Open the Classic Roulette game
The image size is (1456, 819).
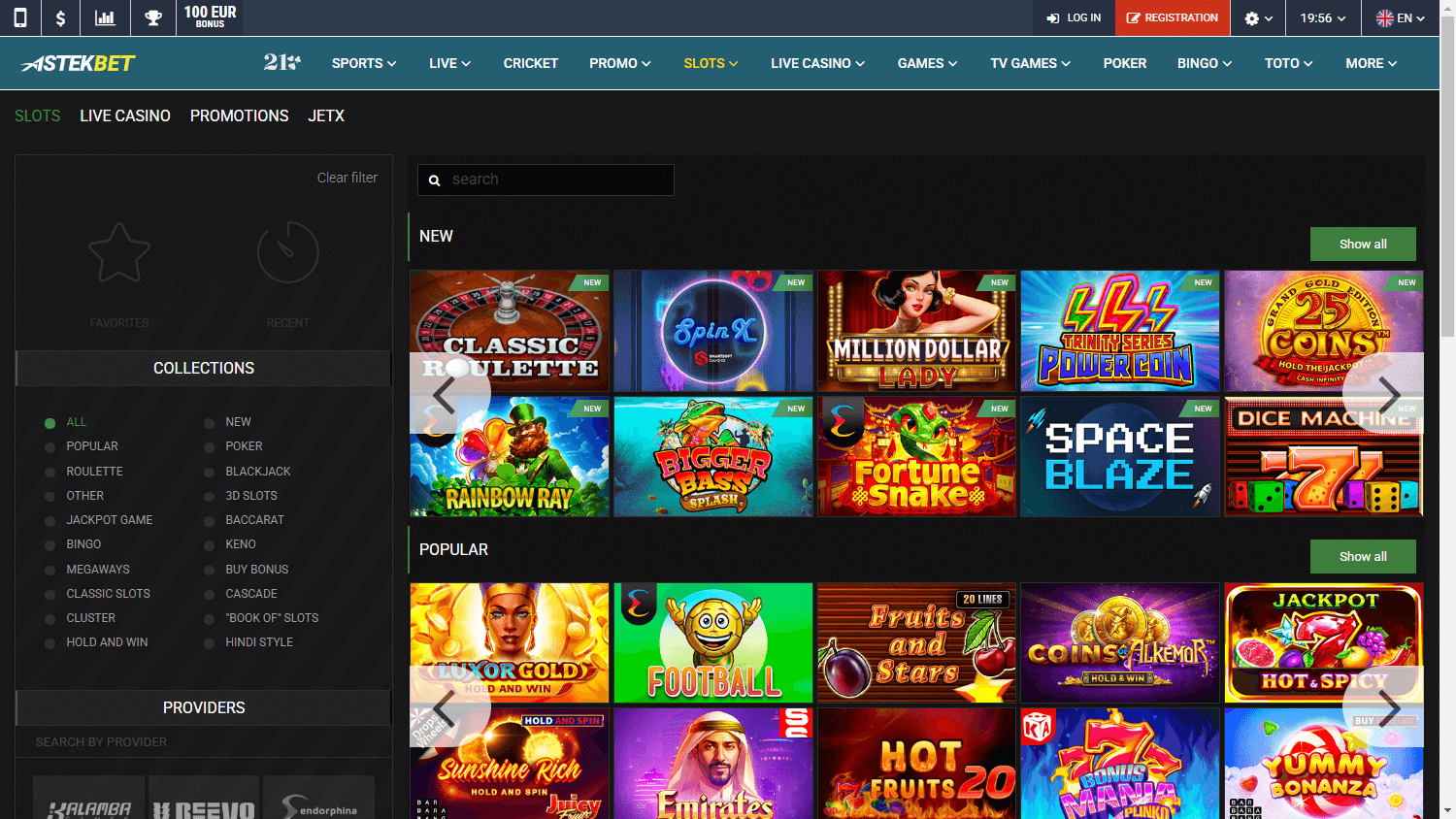click(510, 331)
